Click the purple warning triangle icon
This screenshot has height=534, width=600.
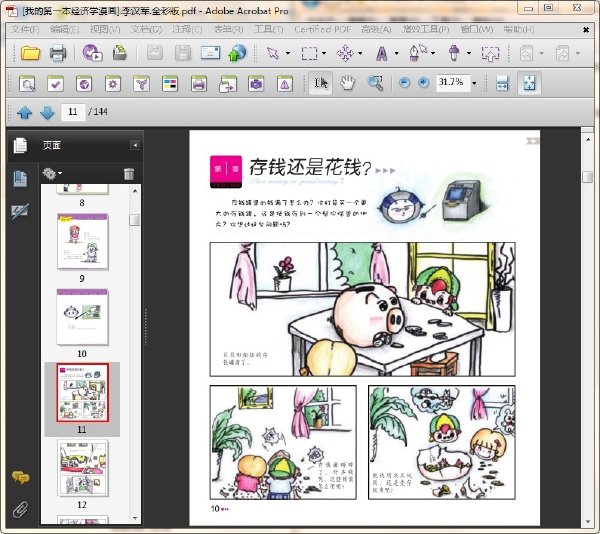[285, 83]
